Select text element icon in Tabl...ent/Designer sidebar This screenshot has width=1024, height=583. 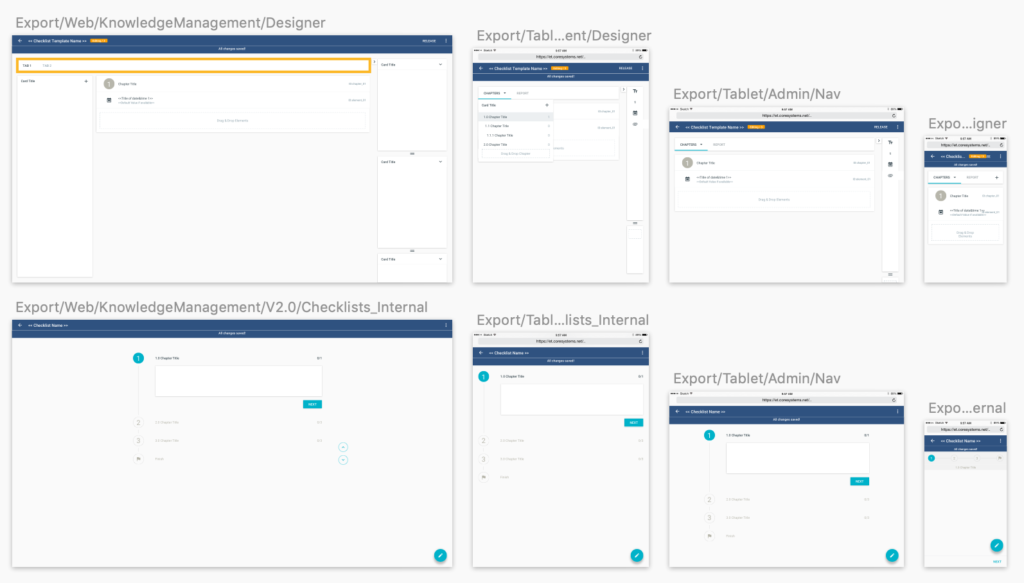635,91
